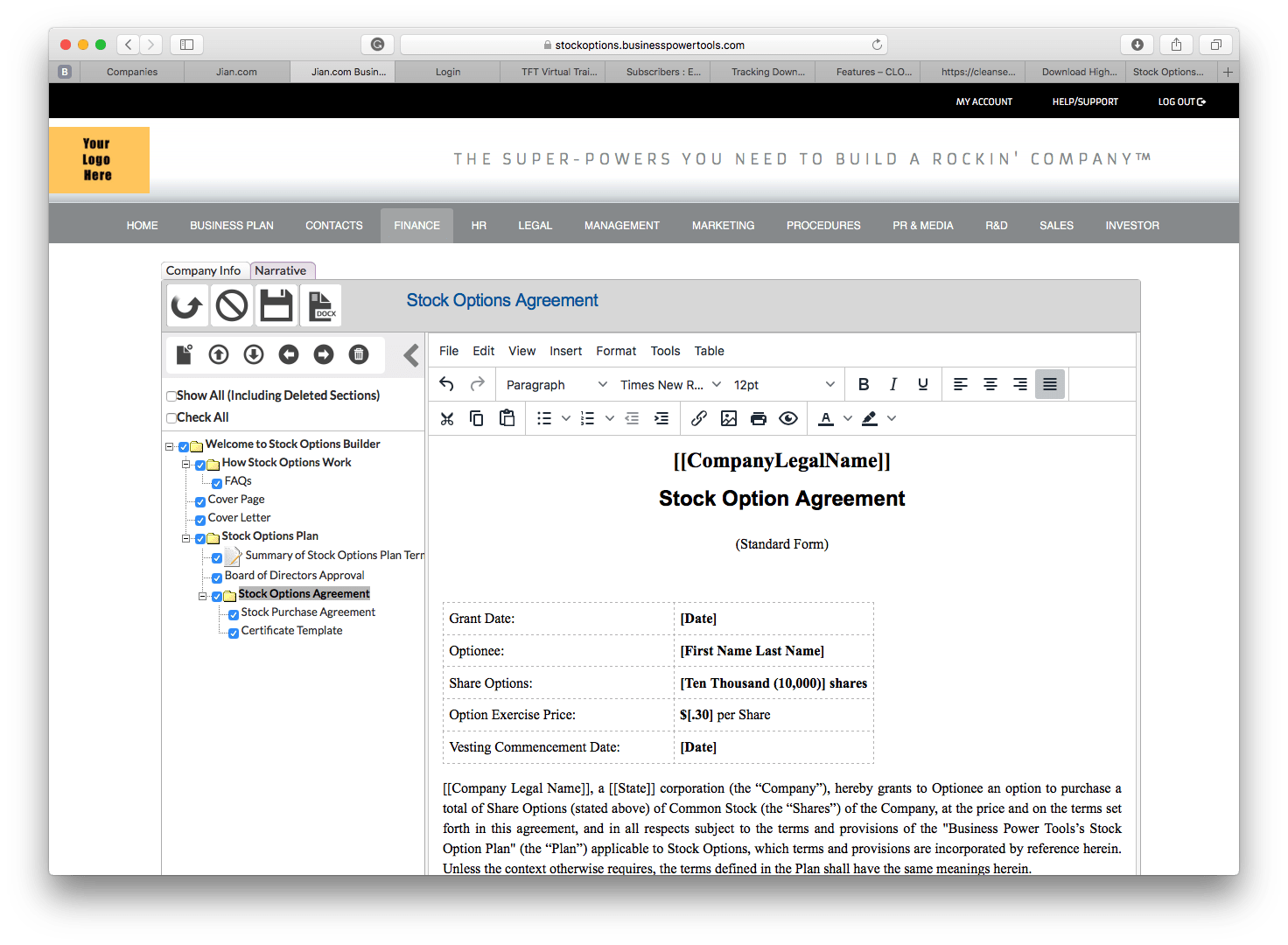The image size is (1288, 945).
Task: Export document as DOCX icon
Action: pyautogui.click(x=321, y=306)
